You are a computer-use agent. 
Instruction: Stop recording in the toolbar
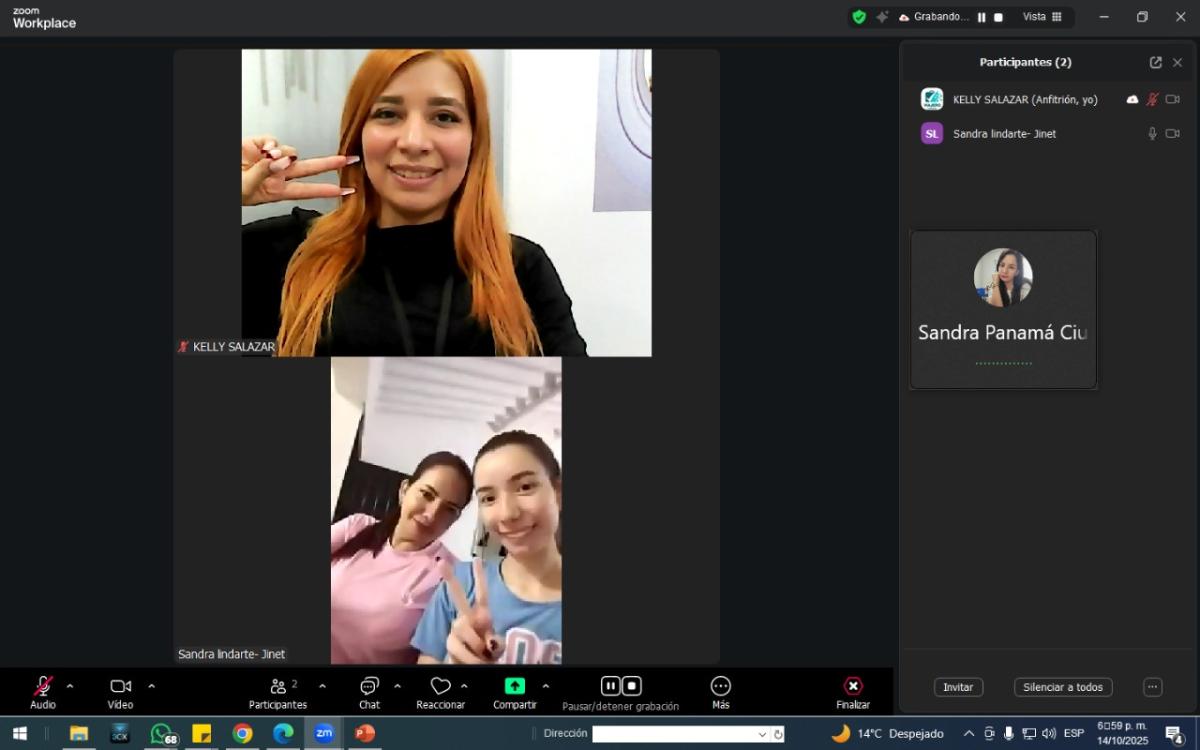coord(632,686)
